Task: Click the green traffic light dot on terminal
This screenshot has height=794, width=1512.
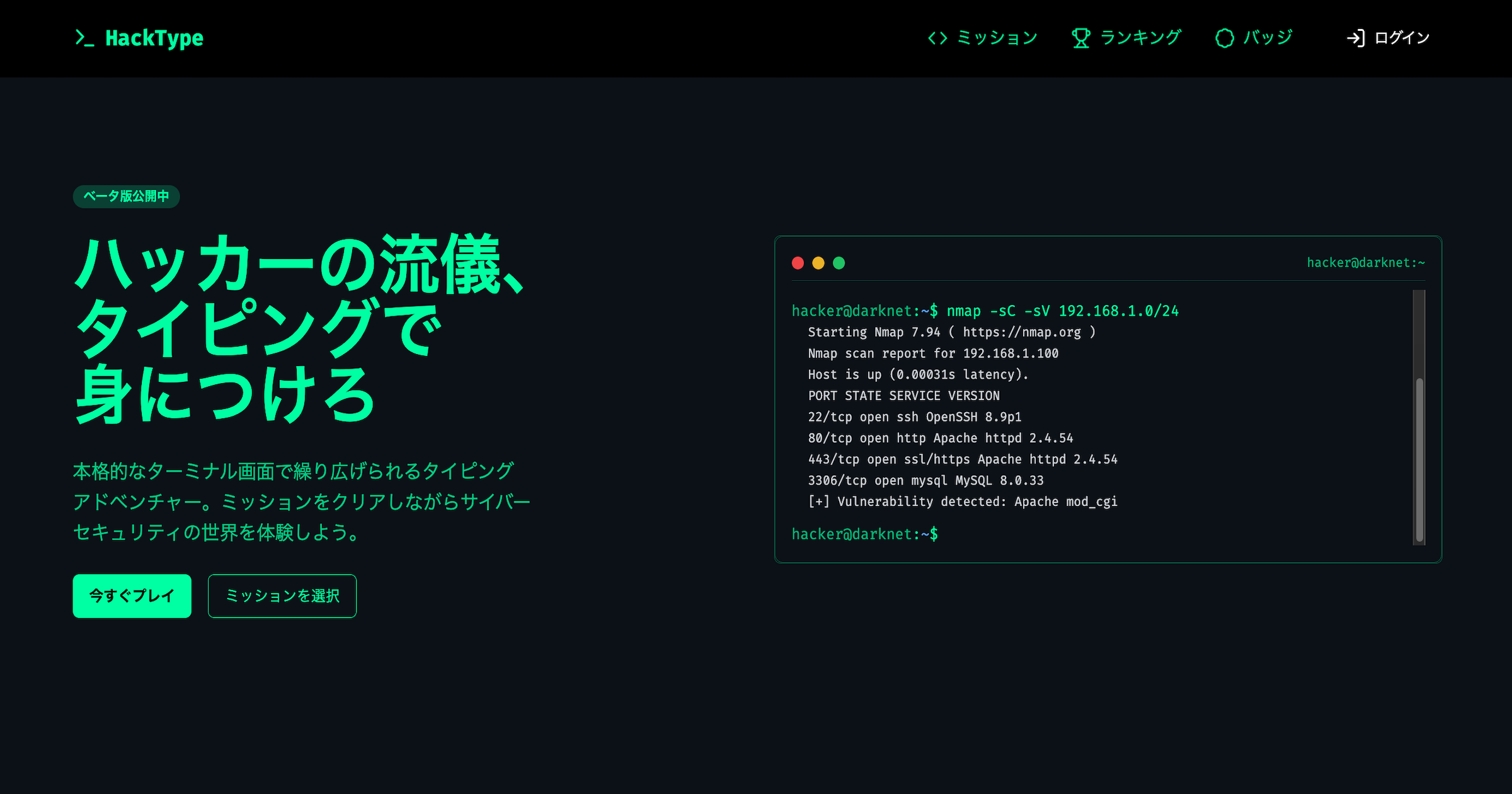Action: 838,263
